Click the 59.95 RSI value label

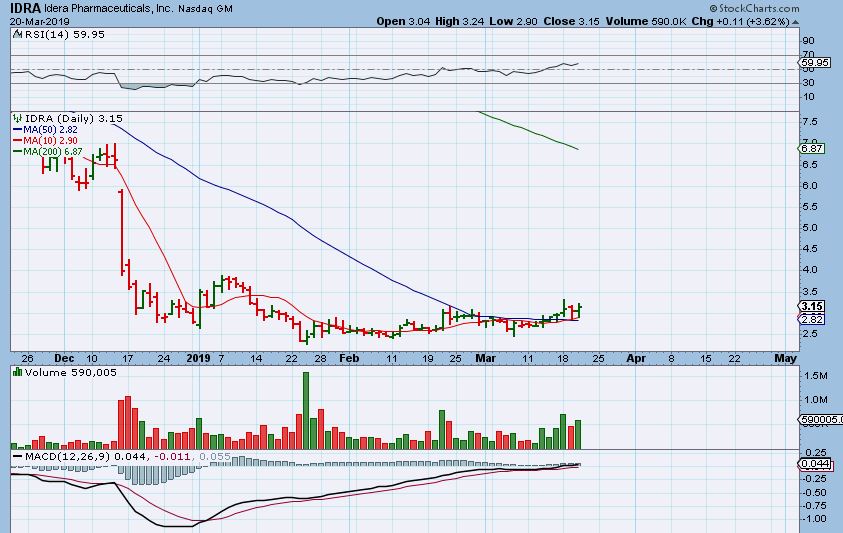tap(815, 62)
